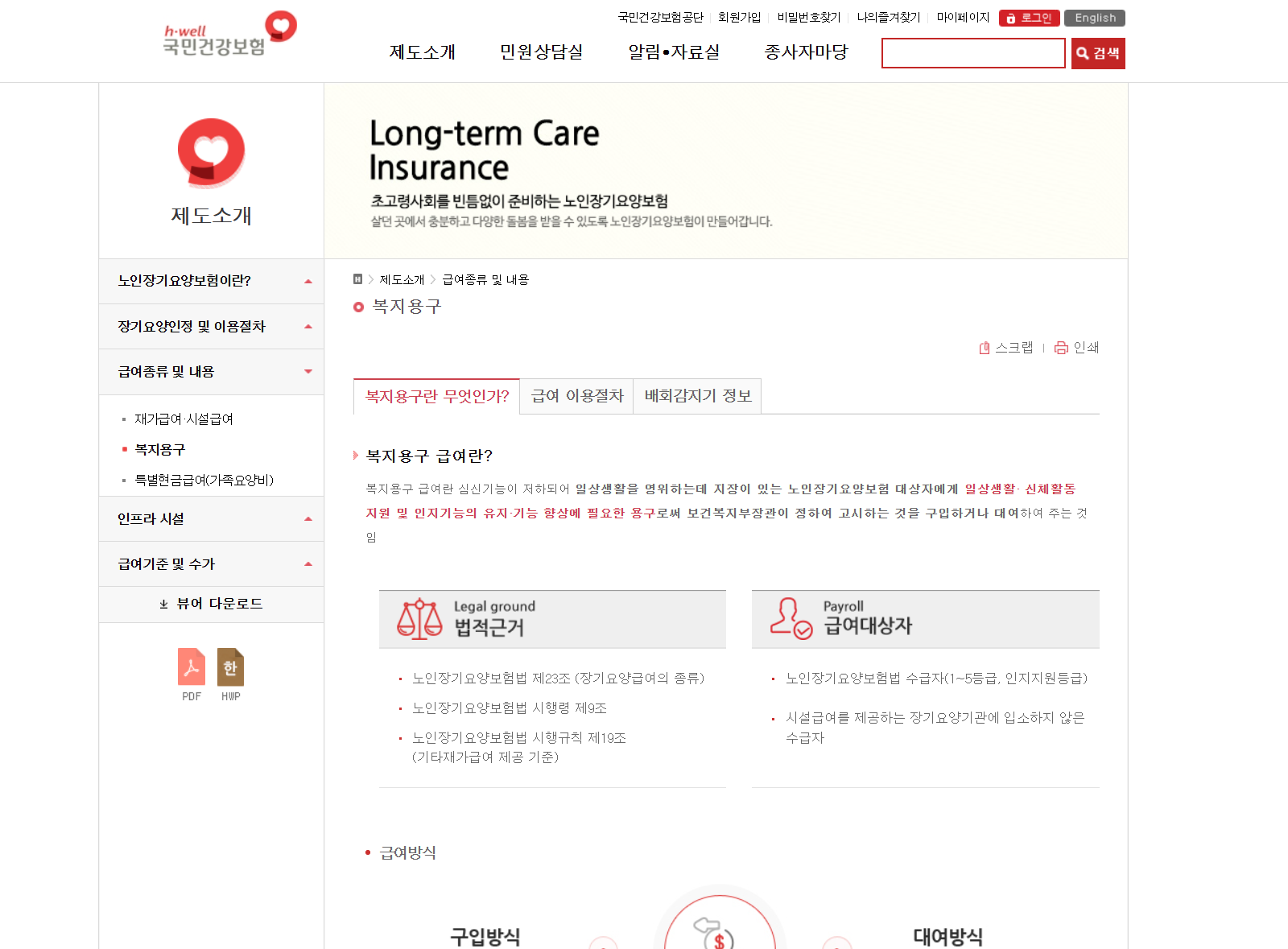Click the 급여종류 및 내용 breadcrumb link

[485, 279]
